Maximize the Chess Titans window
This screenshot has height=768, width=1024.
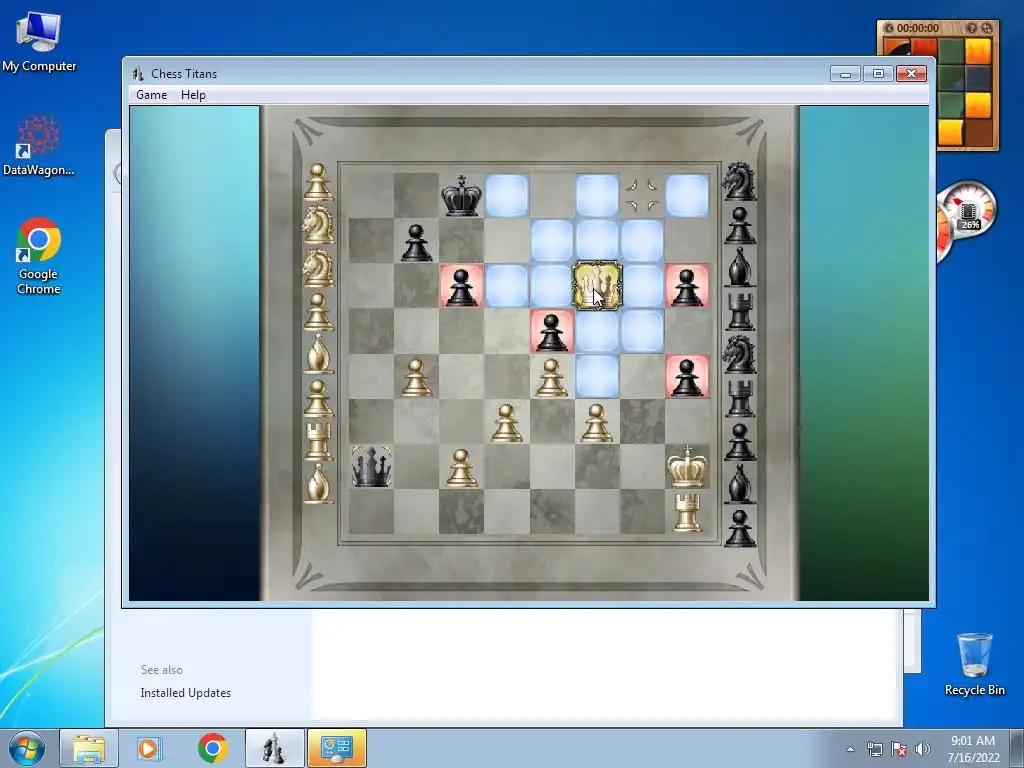click(x=878, y=74)
